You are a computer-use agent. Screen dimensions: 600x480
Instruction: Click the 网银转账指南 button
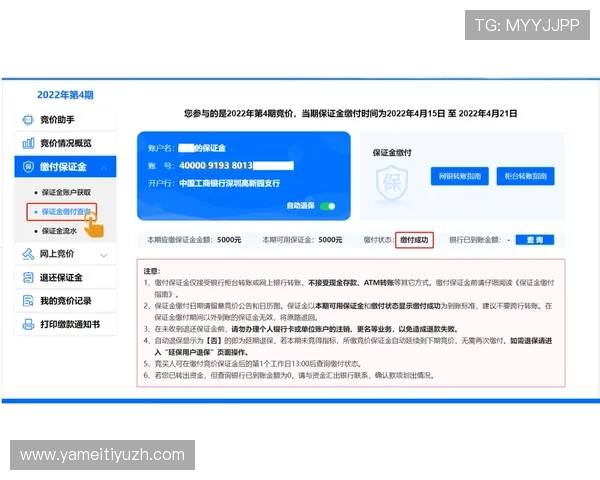460,176
